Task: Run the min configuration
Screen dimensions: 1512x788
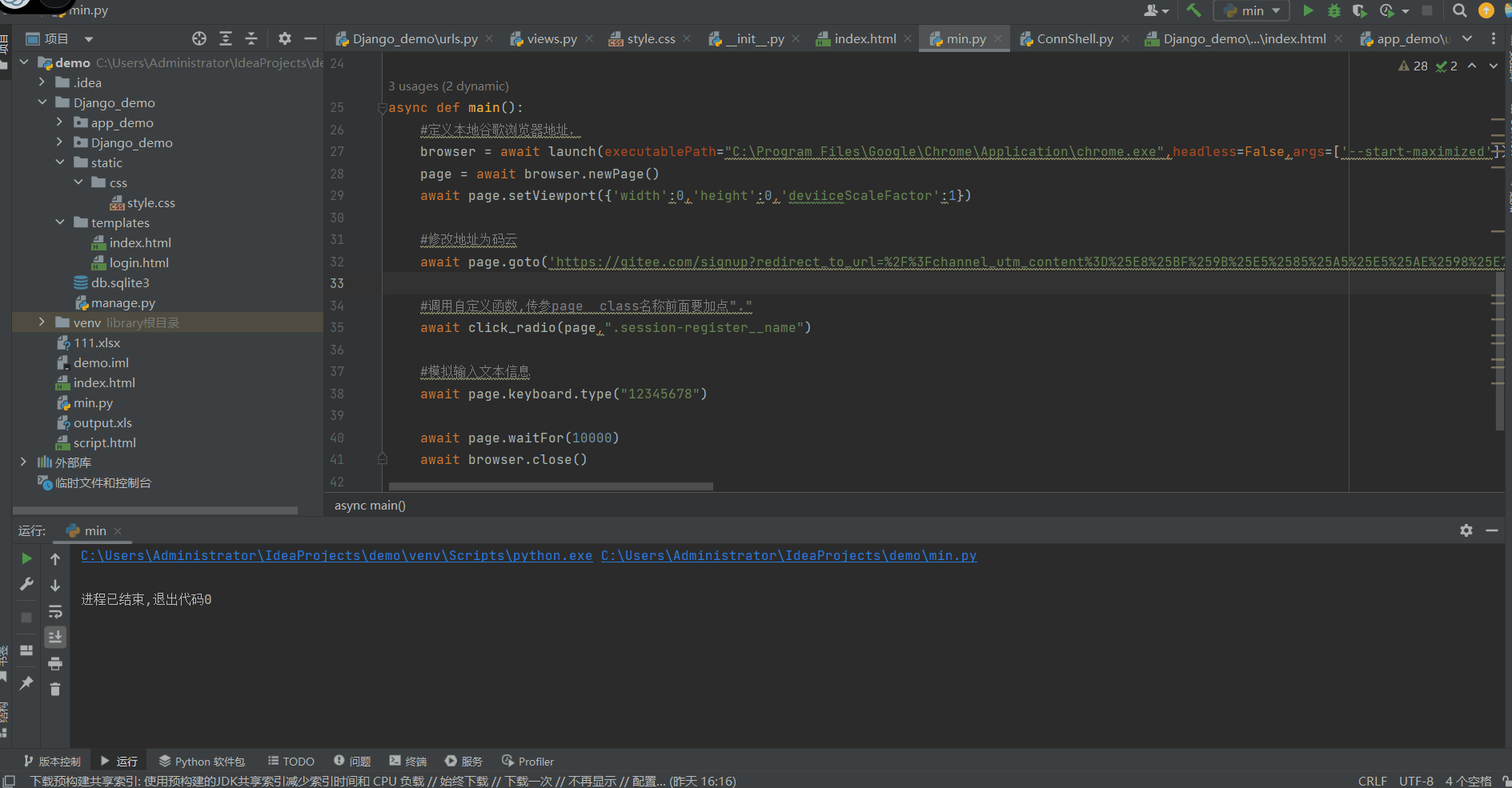Action: [x=1309, y=10]
